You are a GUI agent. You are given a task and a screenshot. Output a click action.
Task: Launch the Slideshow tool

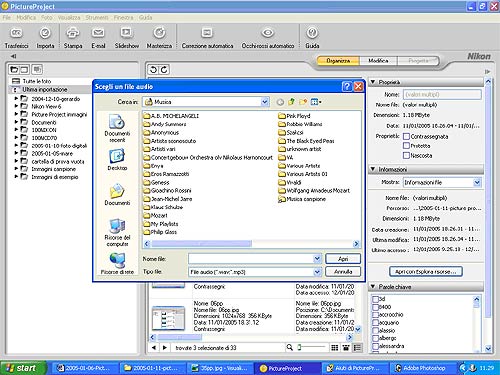click(x=126, y=33)
